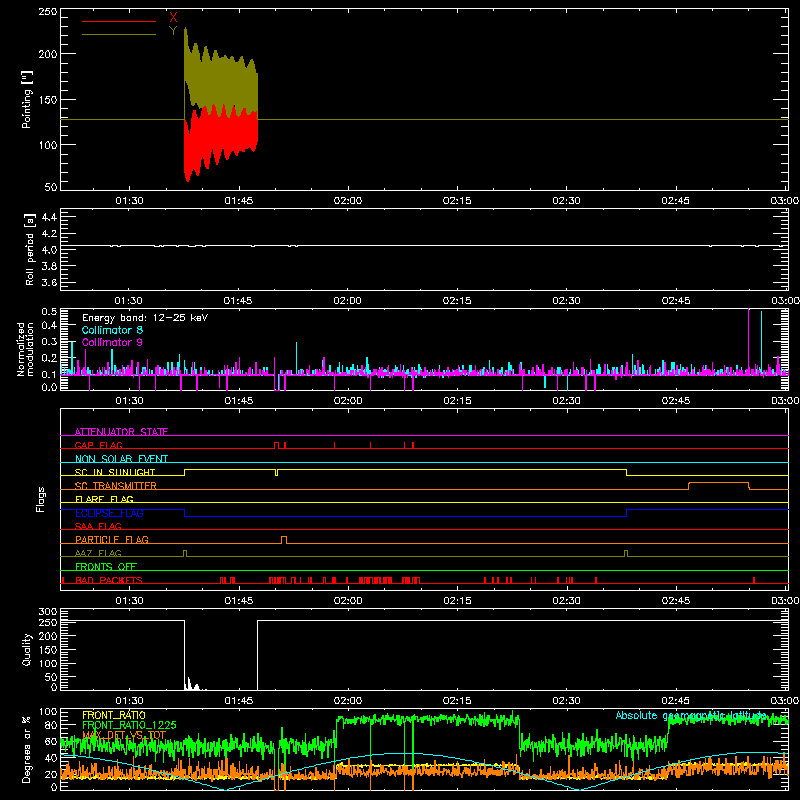Viewport: 800px width, 800px height.
Task: Click the 02:45 label under modulation plot
Action: (x=676, y=401)
